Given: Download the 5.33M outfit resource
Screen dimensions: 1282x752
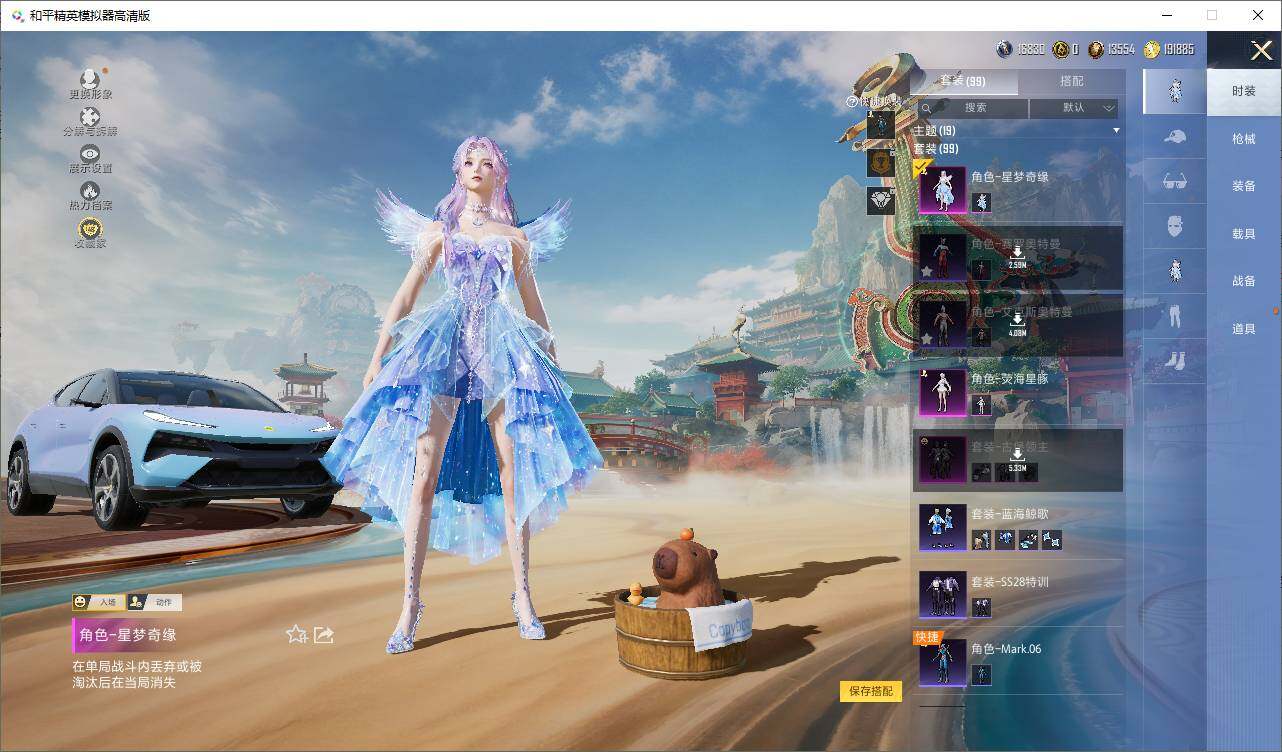Looking at the screenshot, I should 1017,461.
